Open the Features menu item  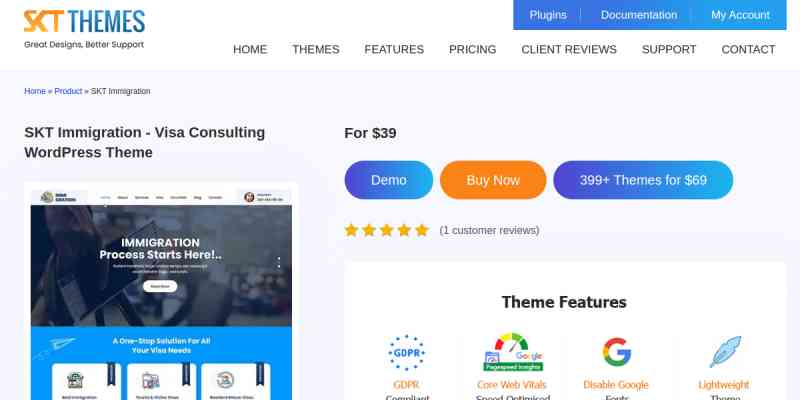[394, 49]
